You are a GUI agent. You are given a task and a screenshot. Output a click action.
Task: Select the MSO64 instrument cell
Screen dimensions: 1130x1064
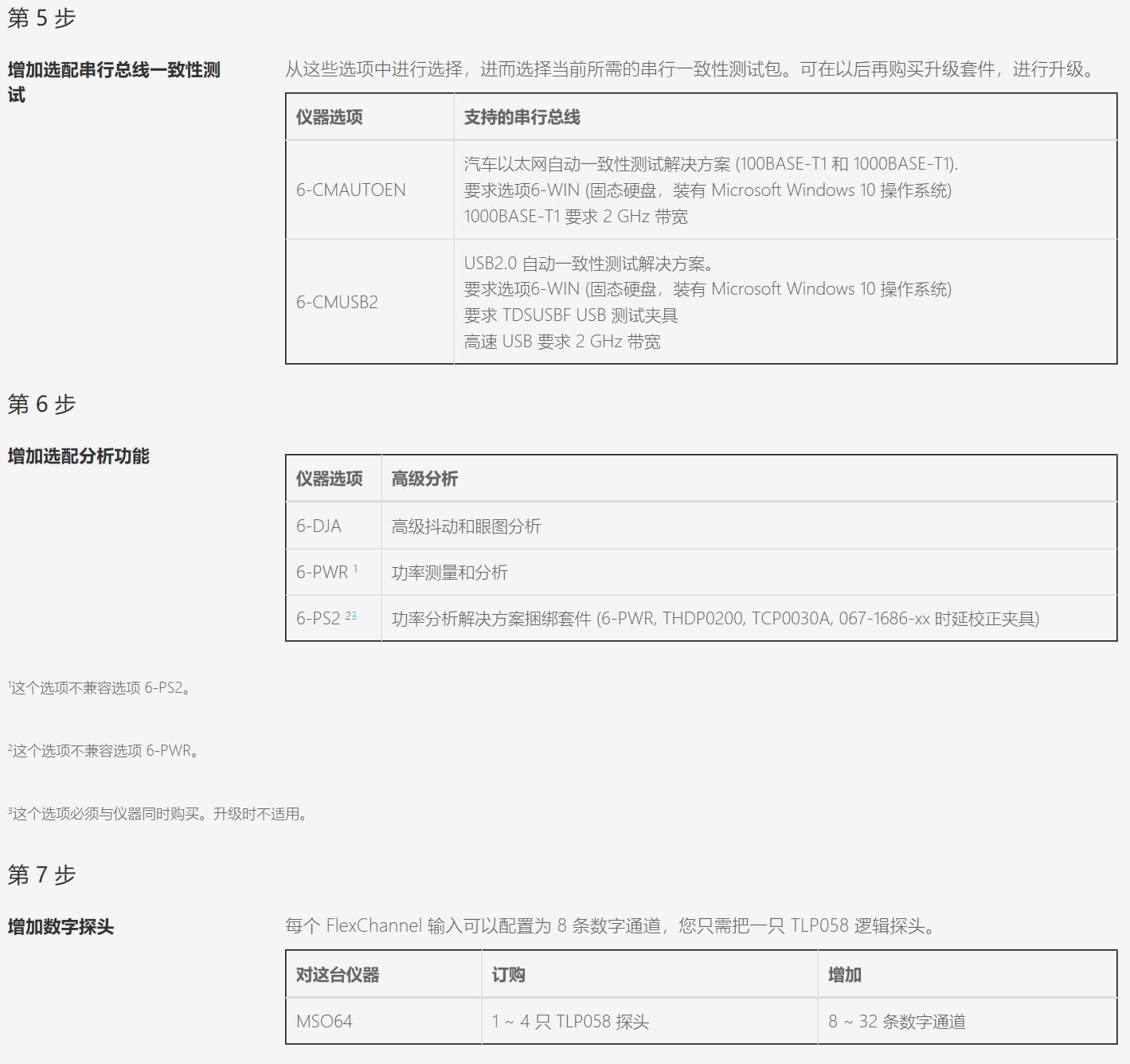click(324, 1022)
